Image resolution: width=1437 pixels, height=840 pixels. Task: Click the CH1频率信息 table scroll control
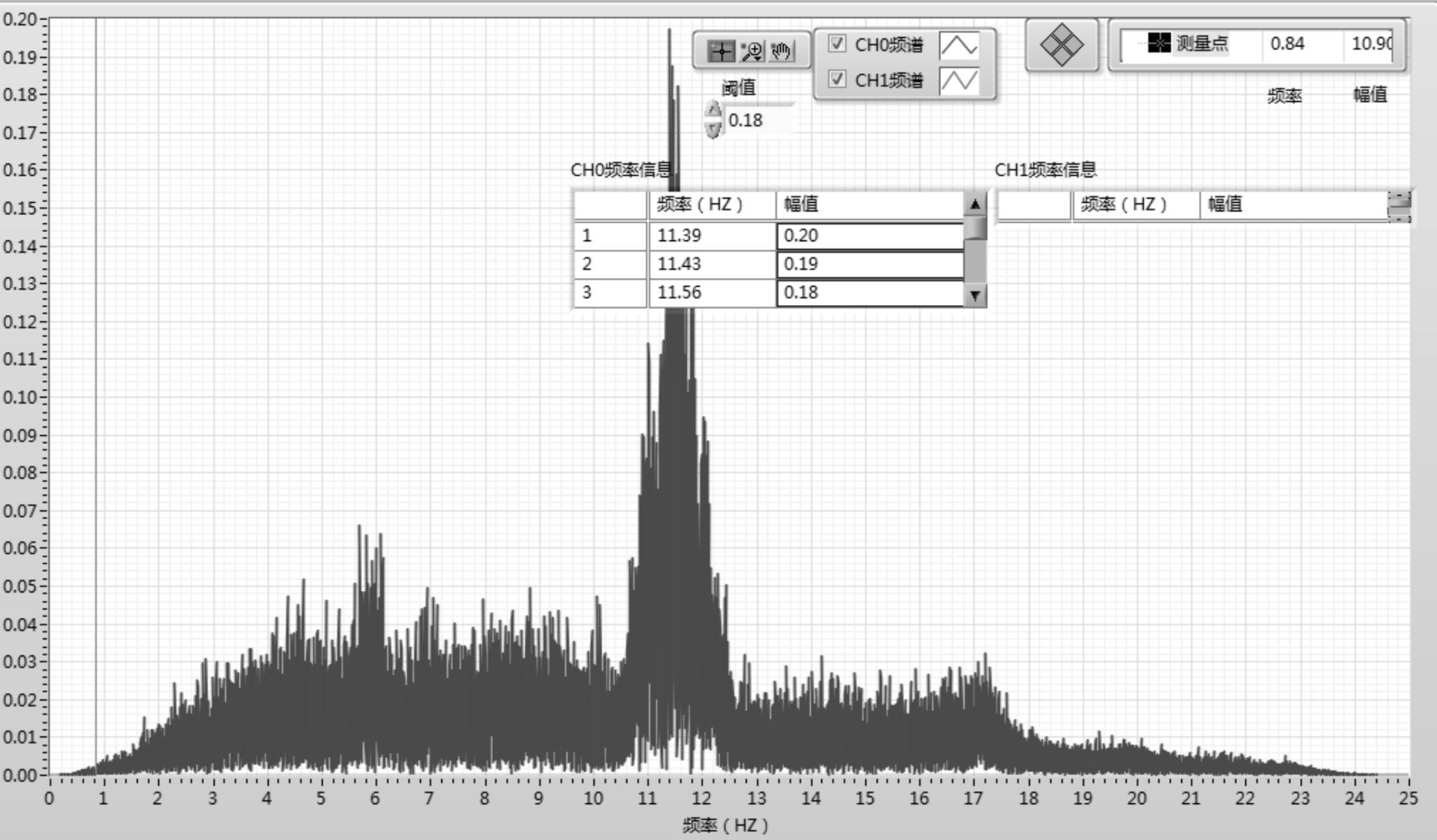1399,206
